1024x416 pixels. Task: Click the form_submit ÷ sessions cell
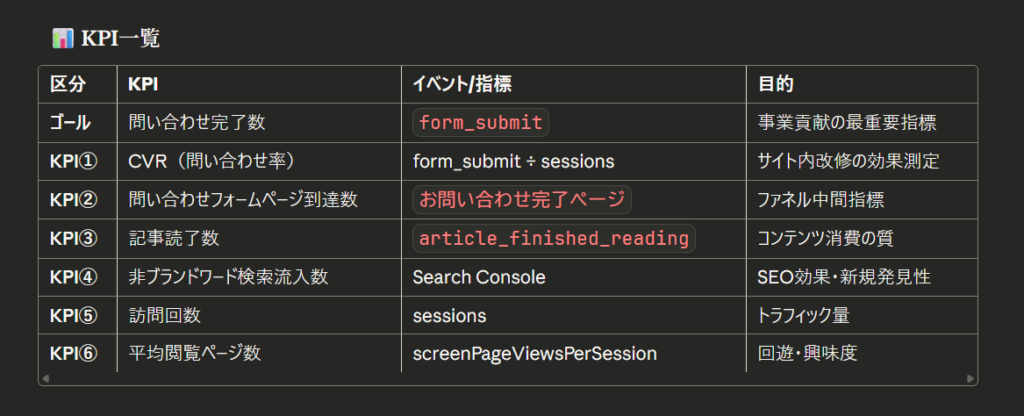point(513,161)
